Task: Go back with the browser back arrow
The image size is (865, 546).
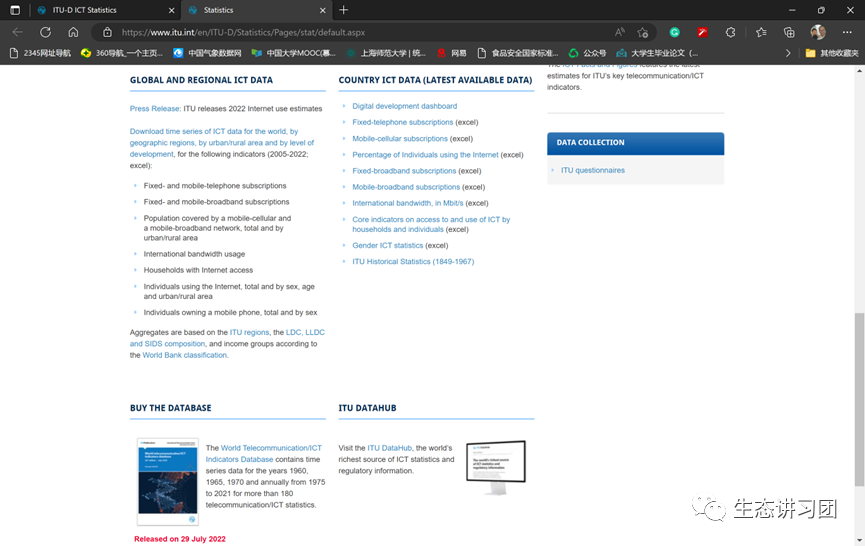Action: pyautogui.click(x=18, y=32)
